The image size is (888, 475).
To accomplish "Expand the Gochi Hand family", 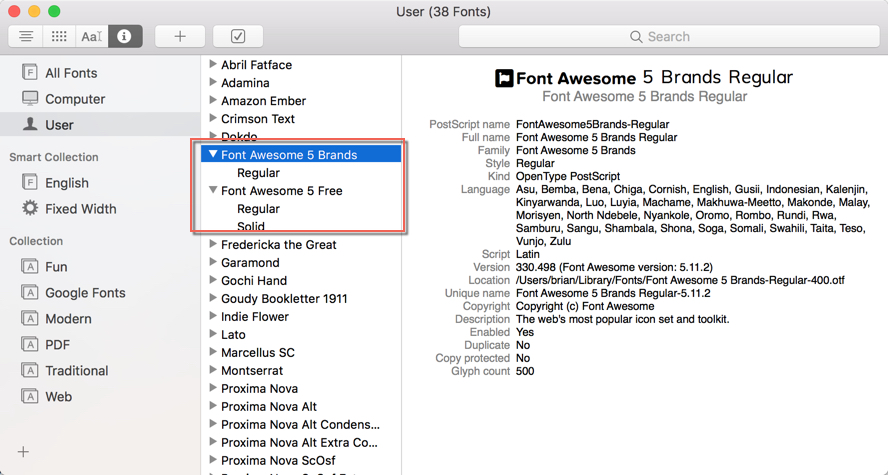I will click(213, 280).
